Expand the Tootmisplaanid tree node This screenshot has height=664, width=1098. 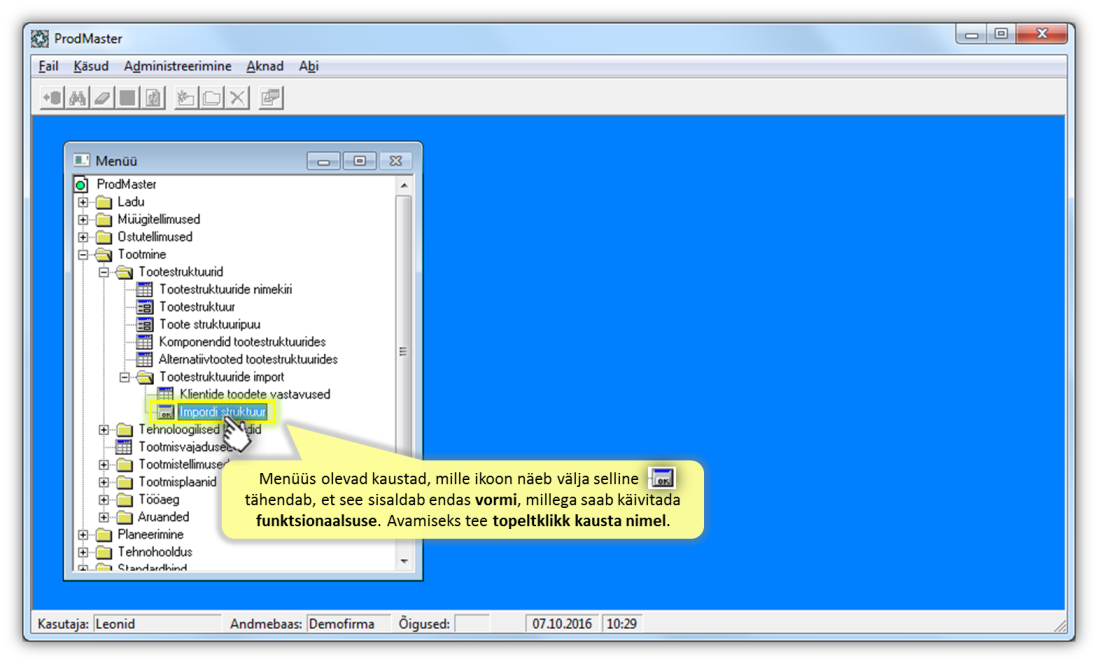(x=104, y=482)
